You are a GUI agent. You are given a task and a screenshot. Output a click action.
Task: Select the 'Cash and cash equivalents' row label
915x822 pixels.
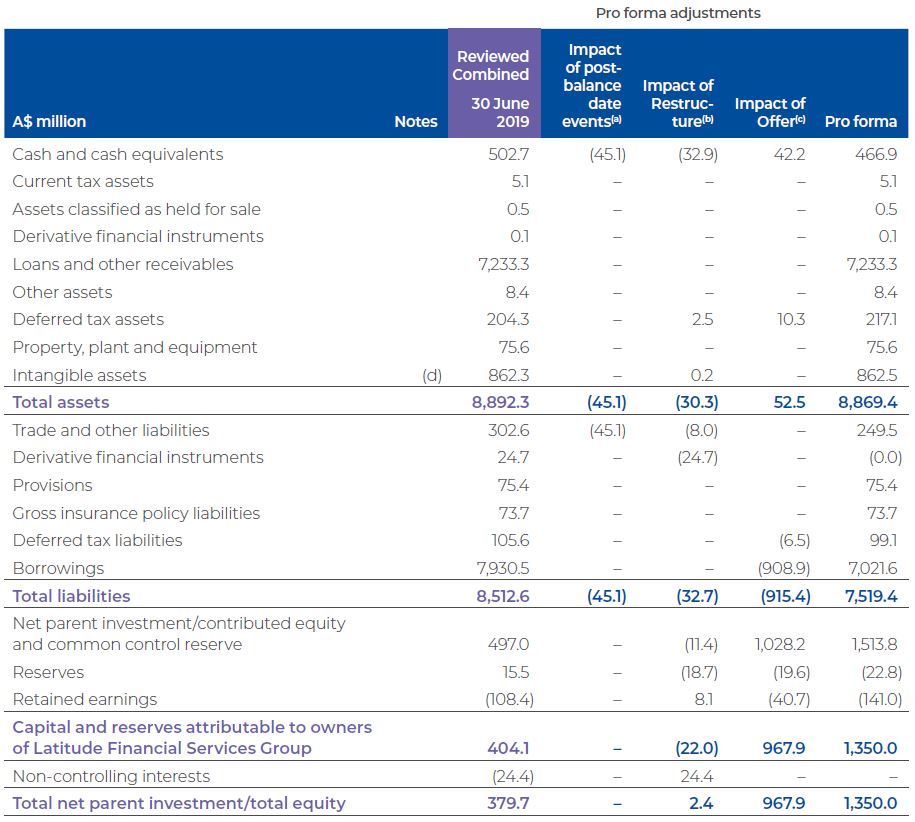coord(117,154)
